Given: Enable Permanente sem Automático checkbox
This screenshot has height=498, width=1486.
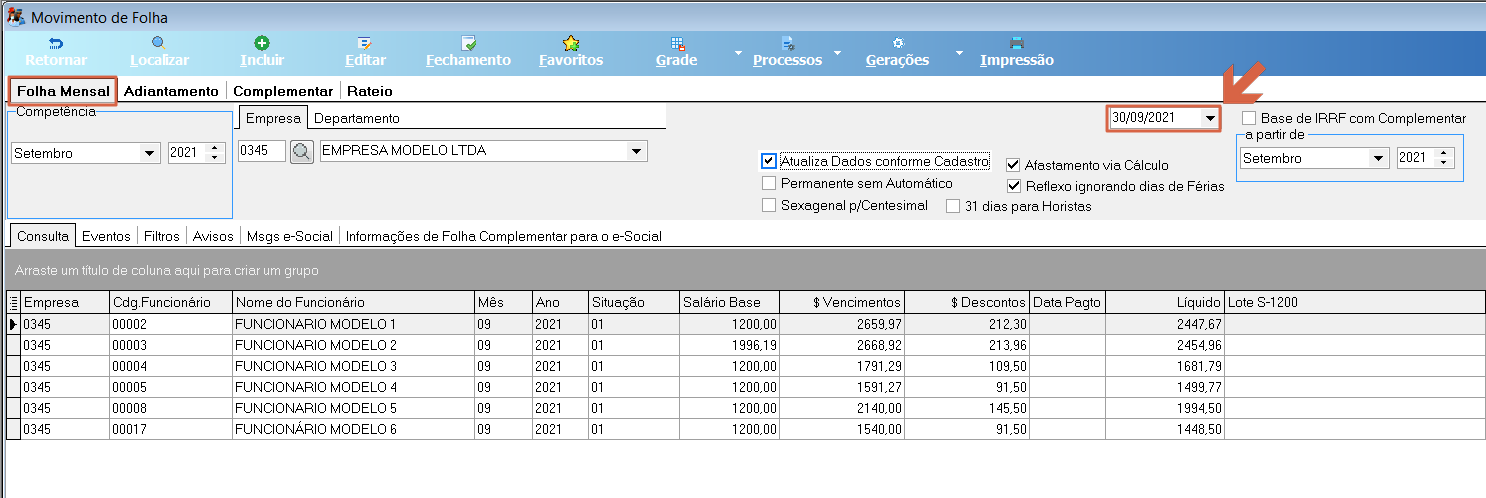Looking at the screenshot, I should pos(768,183).
